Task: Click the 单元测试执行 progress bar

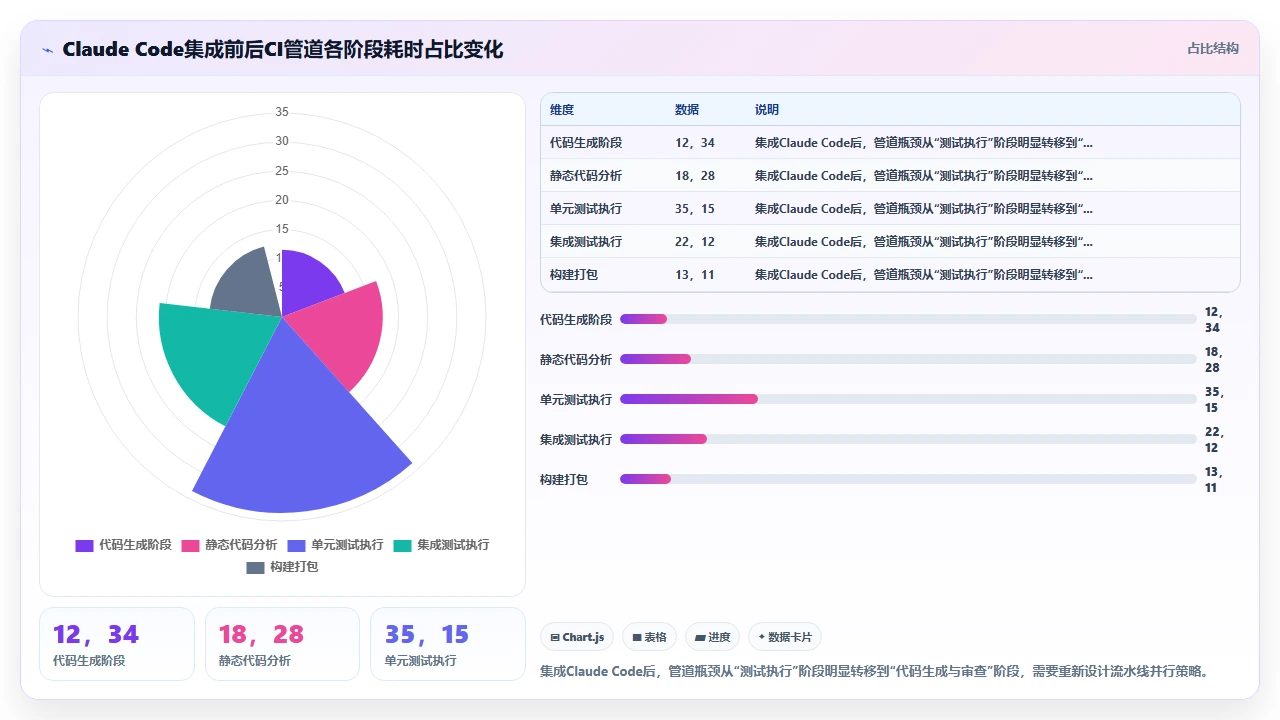Action: click(x=908, y=399)
